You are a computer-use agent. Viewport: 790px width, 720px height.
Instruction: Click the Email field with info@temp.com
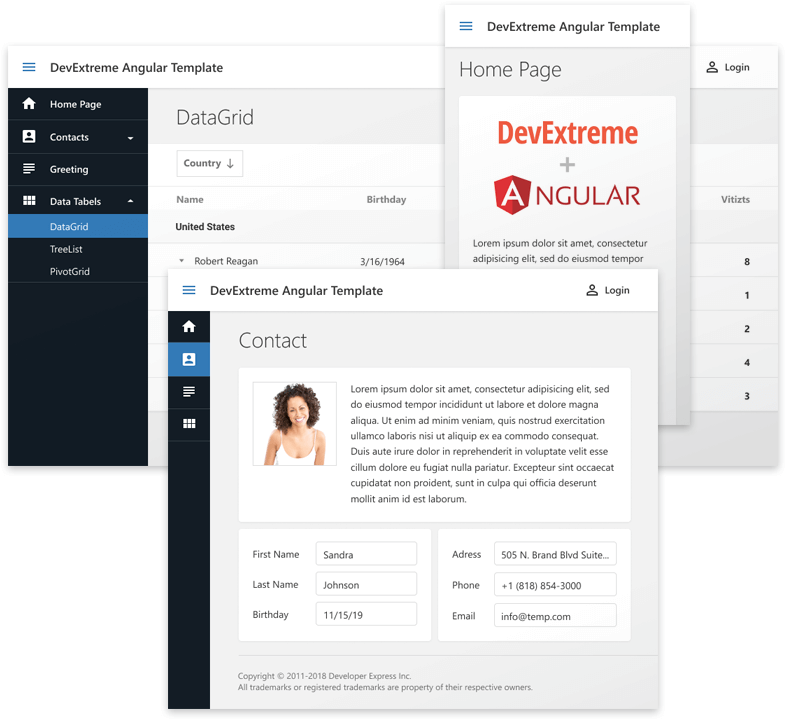(x=555, y=616)
